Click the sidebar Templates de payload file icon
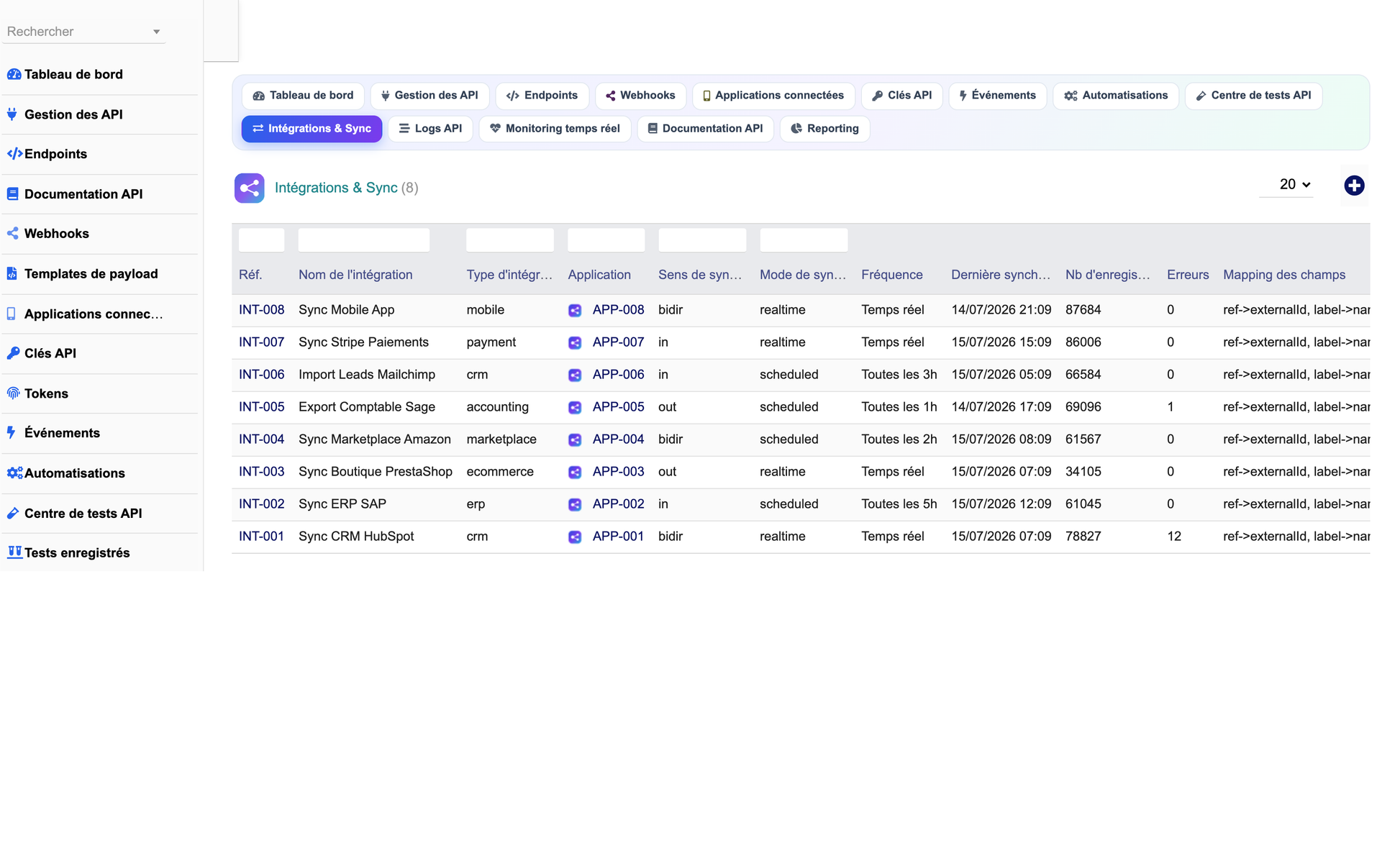The height and width of the screenshot is (866, 1400). [12, 274]
